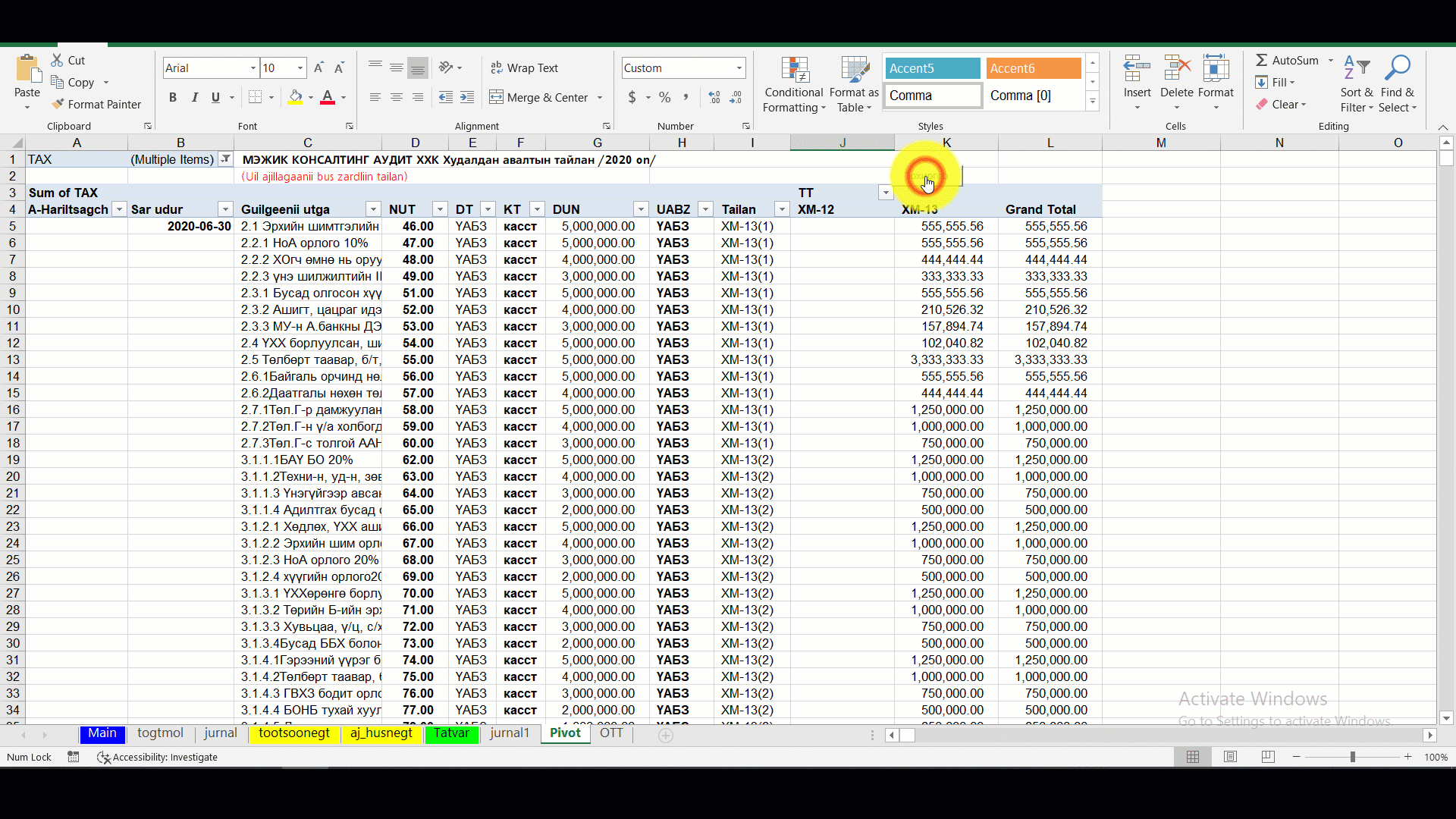This screenshot has height=819, width=1456.
Task: Click the AutoSum sigma icon
Action: coord(1261,60)
